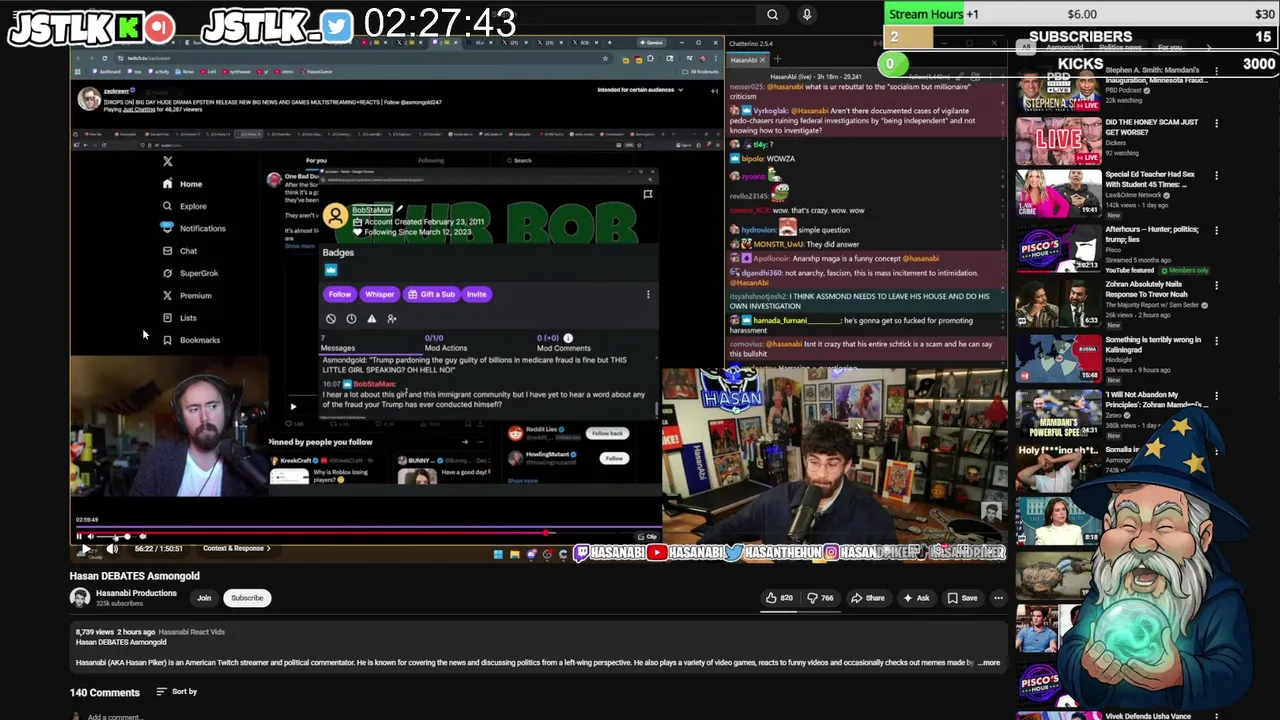Open Stephen A. Smith Mamdani's Inauguration thumbnail
Screen dimensions: 1280x720
pyautogui.click(x=1058, y=90)
